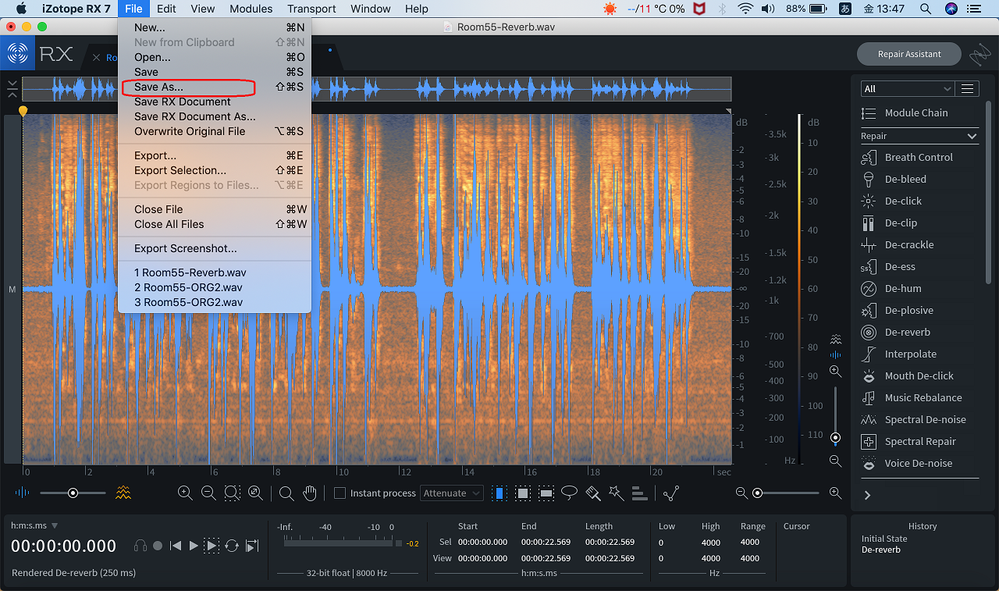Open the Breath Control module
The width and height of the screenshot is (999, 591).
(x=919, y=157)
